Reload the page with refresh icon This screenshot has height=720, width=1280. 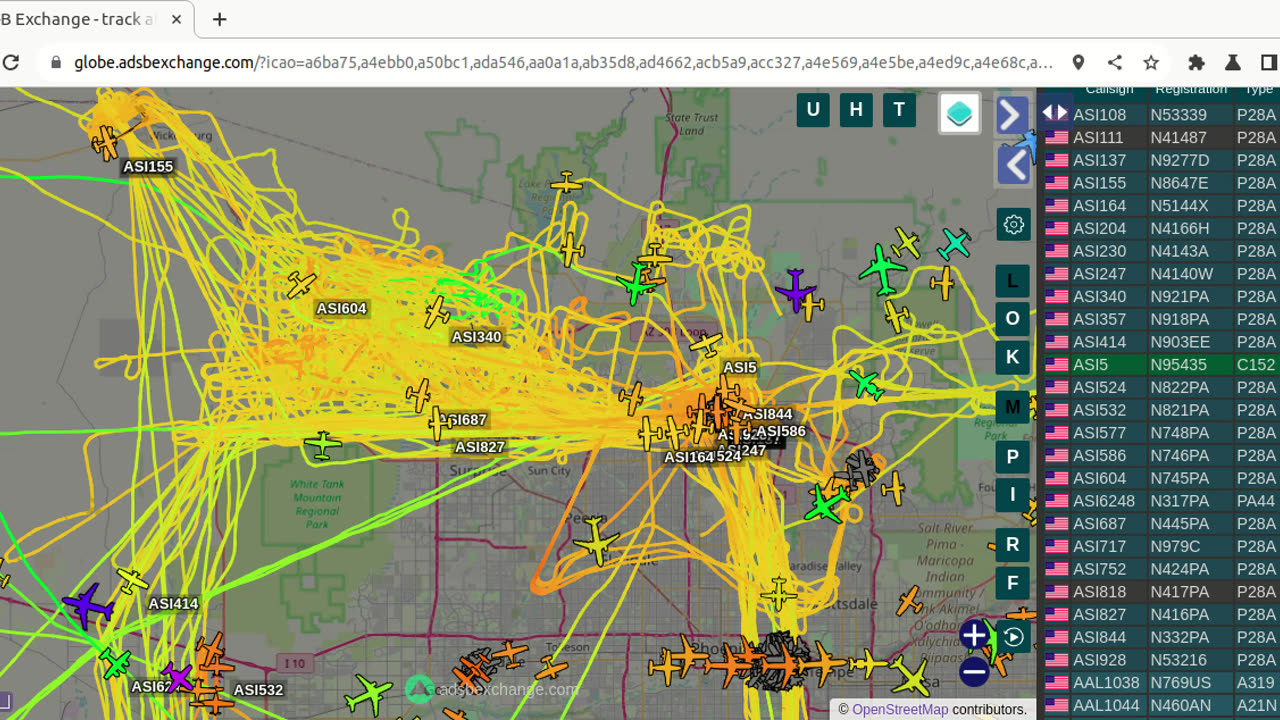click(11, 62)
